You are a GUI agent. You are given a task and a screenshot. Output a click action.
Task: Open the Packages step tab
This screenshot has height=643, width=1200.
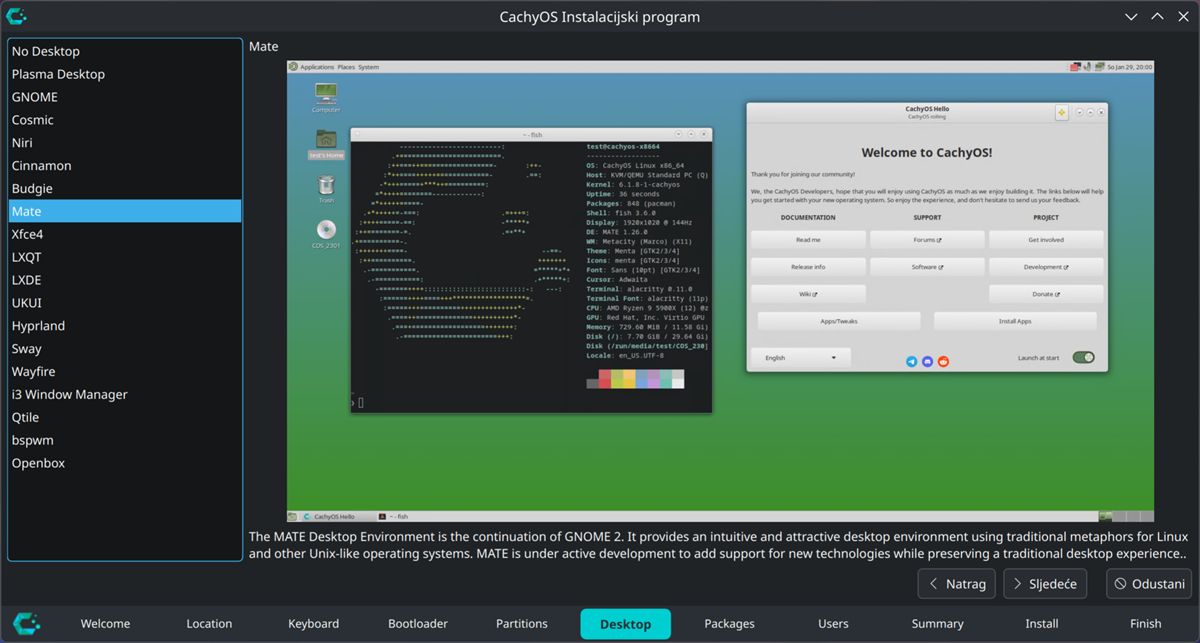click(729, 623)
